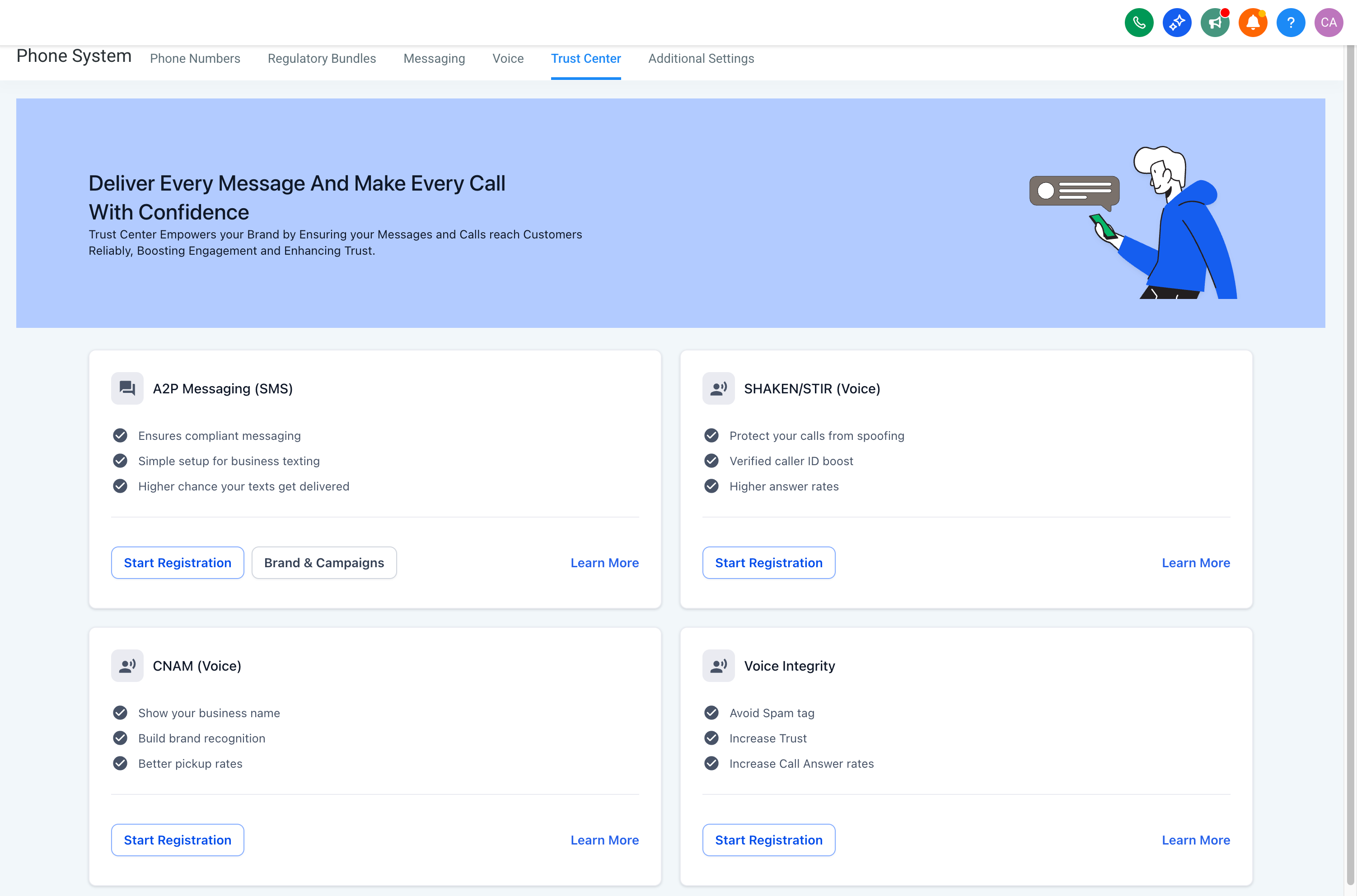1357x896 pixels.
Task: Click the Voice Integrity card icon
Action: click(x=718, y=666)
